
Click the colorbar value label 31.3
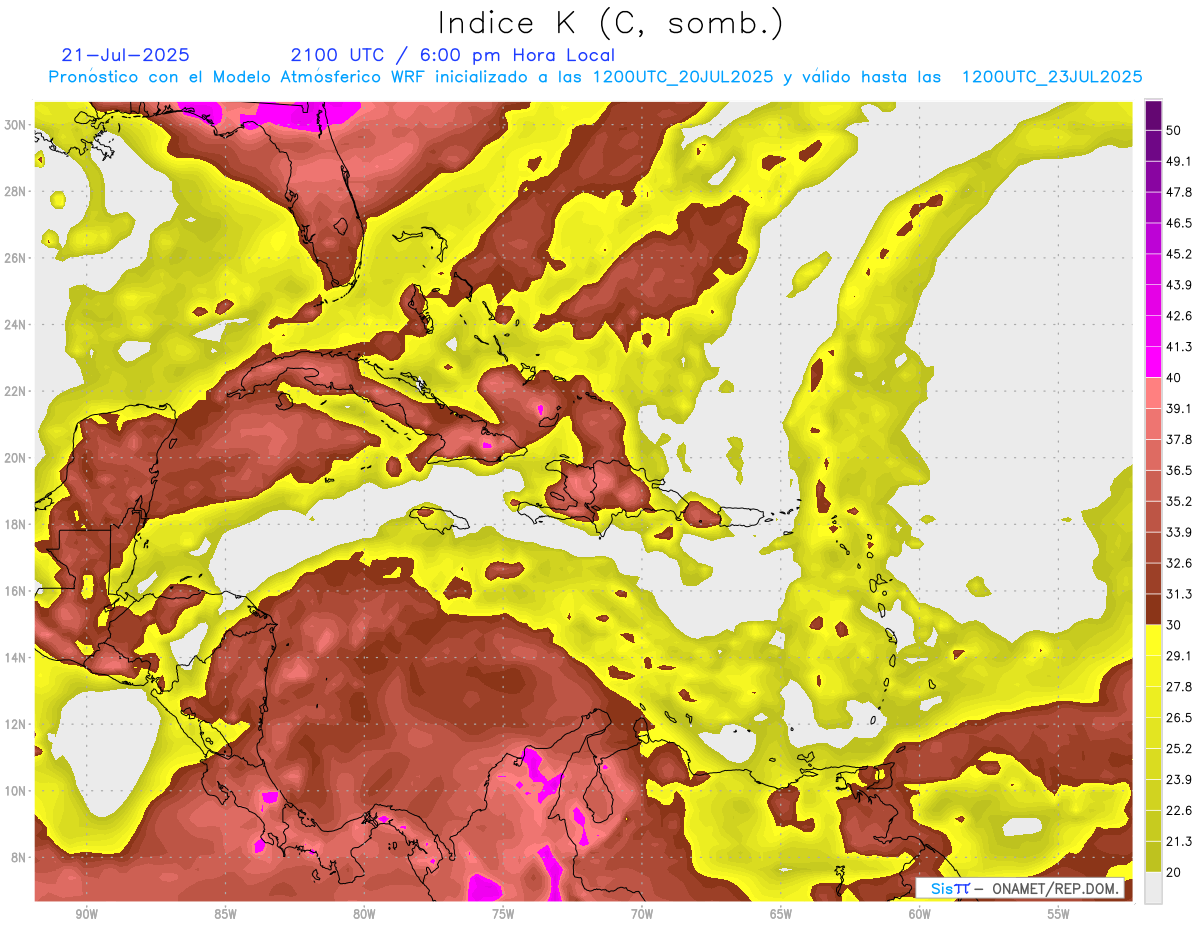coord(1179,594)
